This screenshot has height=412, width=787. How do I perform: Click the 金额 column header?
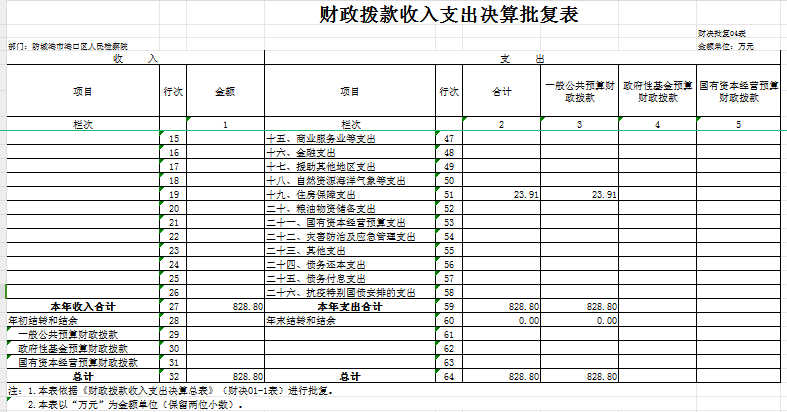pos(225,91)
